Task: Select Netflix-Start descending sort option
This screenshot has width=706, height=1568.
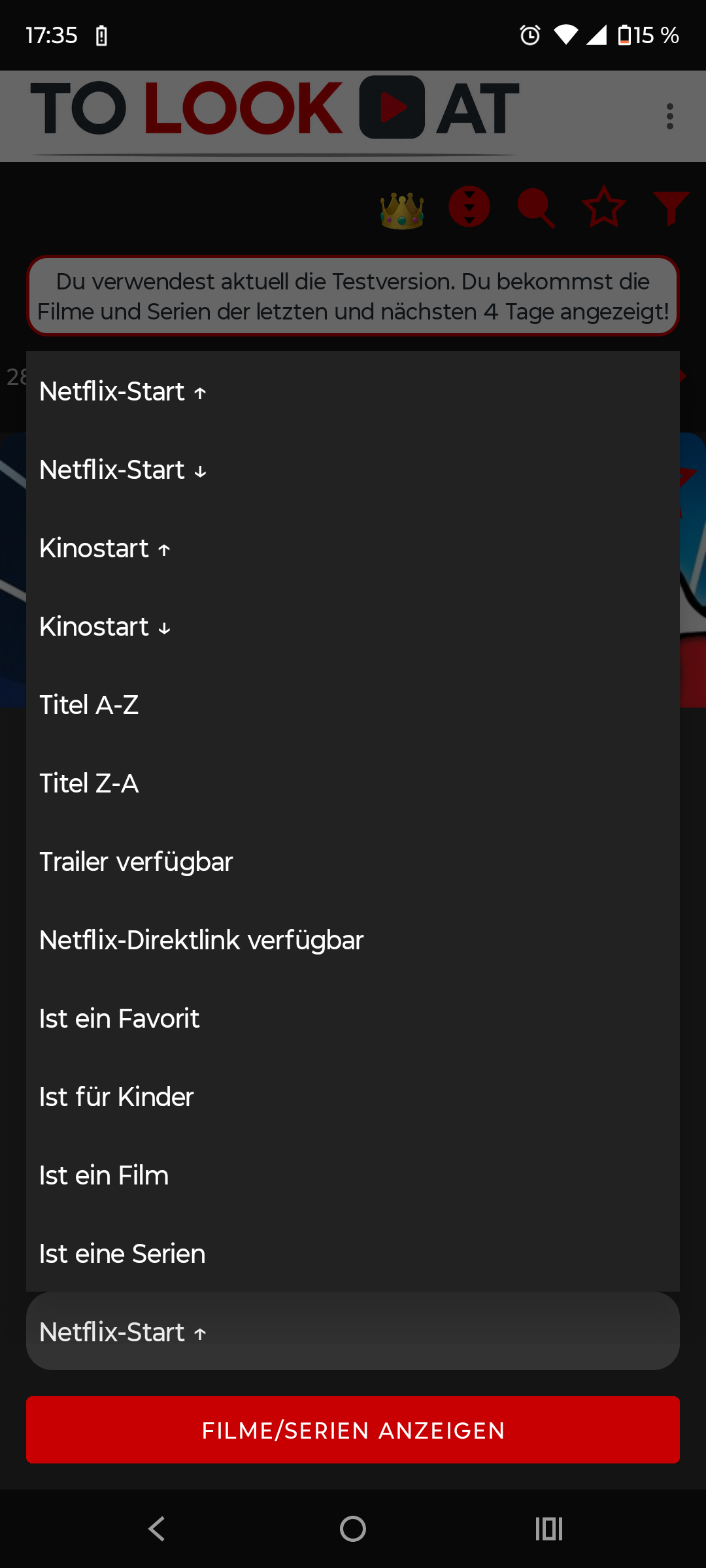Action: 353,470
